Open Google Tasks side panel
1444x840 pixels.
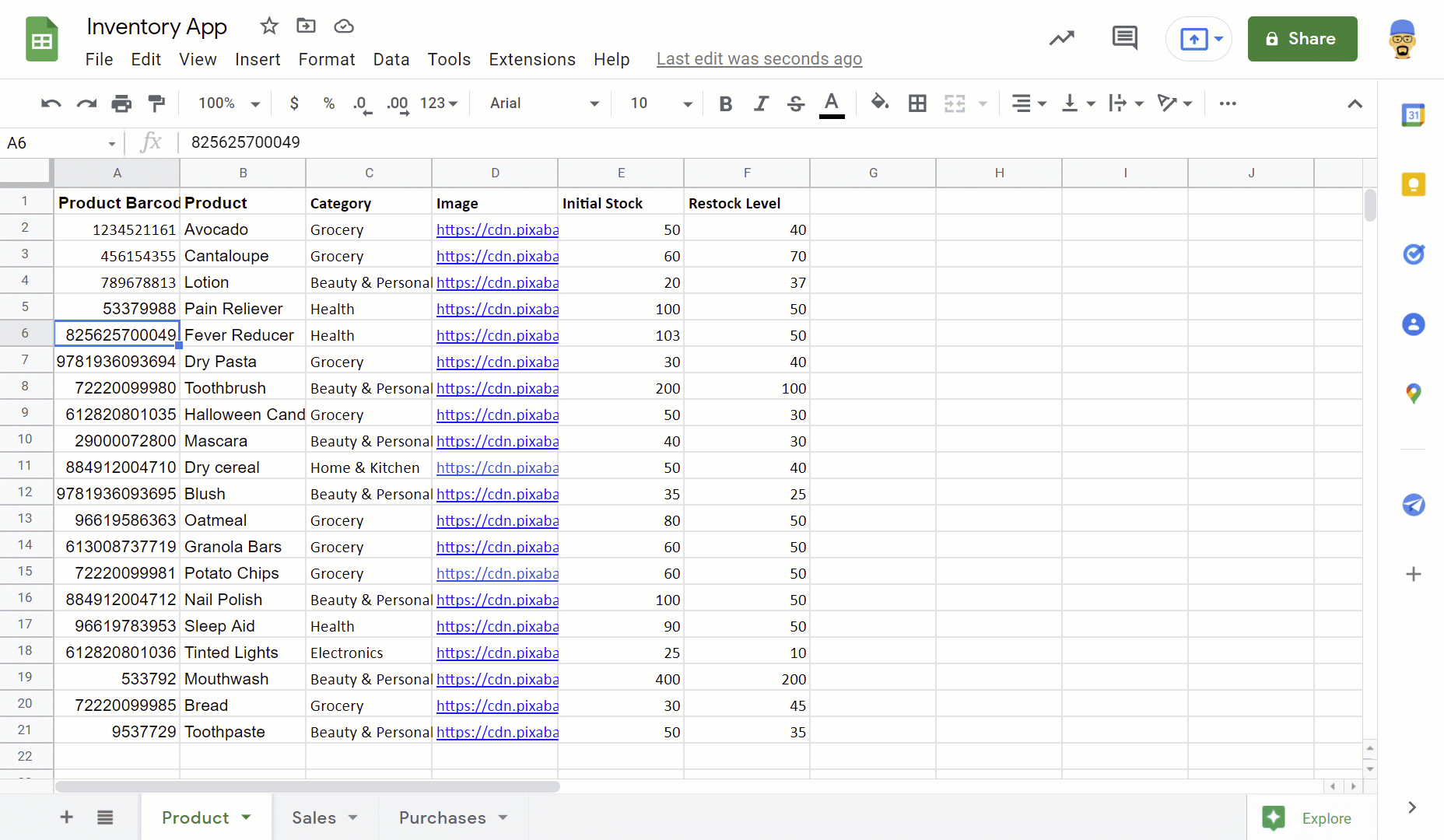(x=1414, y=254)
